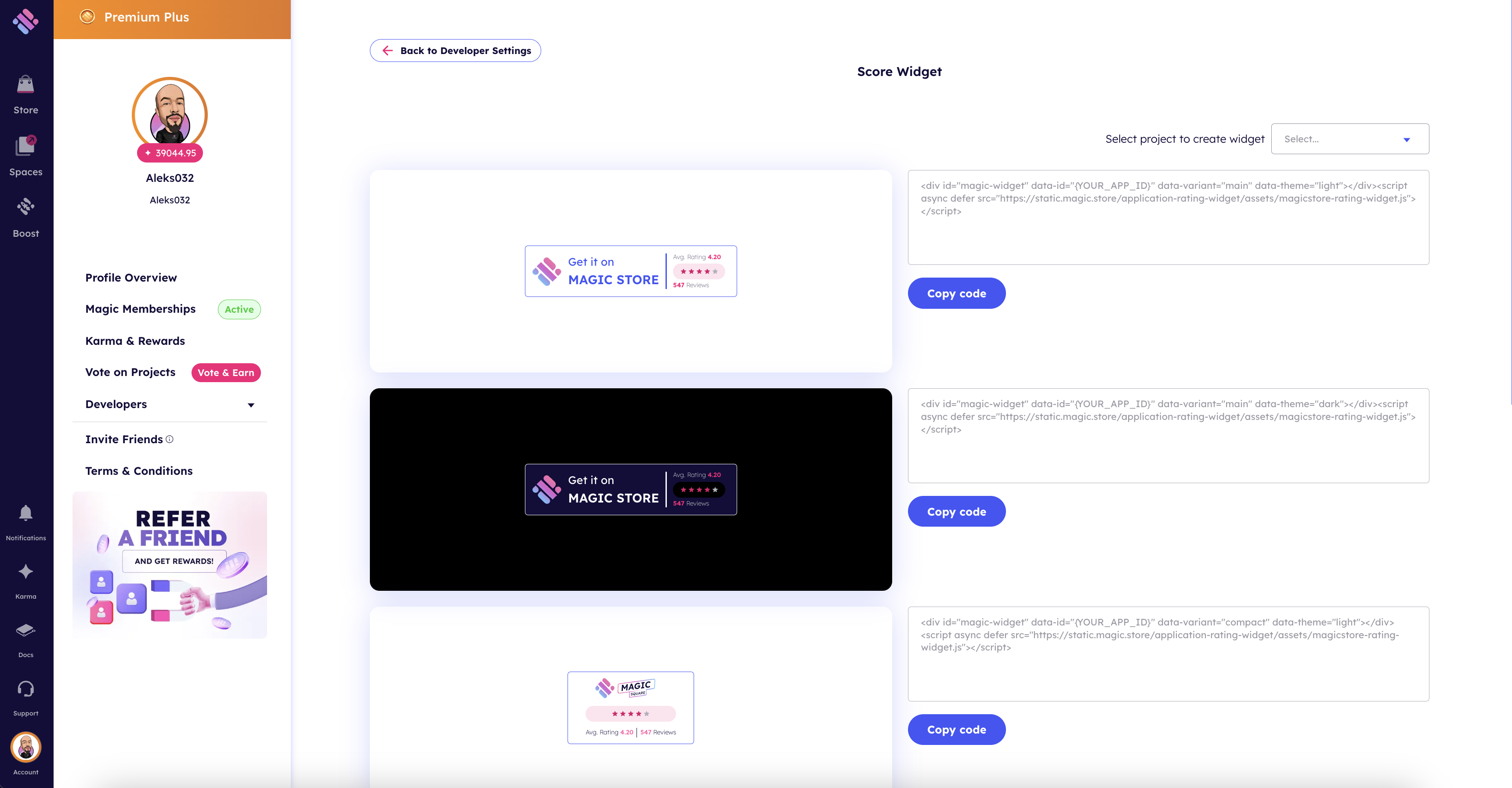The height and width of the screenshot is (788, 1512).
Task: Open the Store icon in sidebar
Action: click(26, 85)
